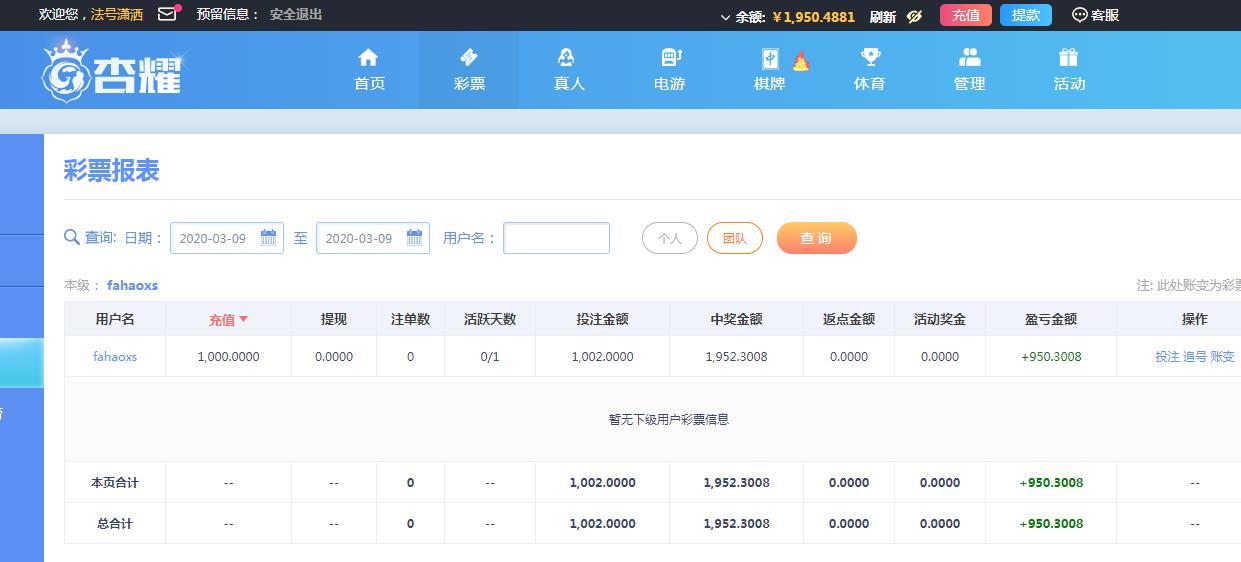
Task: Click the gift box icon
Action: (1068, 57)
